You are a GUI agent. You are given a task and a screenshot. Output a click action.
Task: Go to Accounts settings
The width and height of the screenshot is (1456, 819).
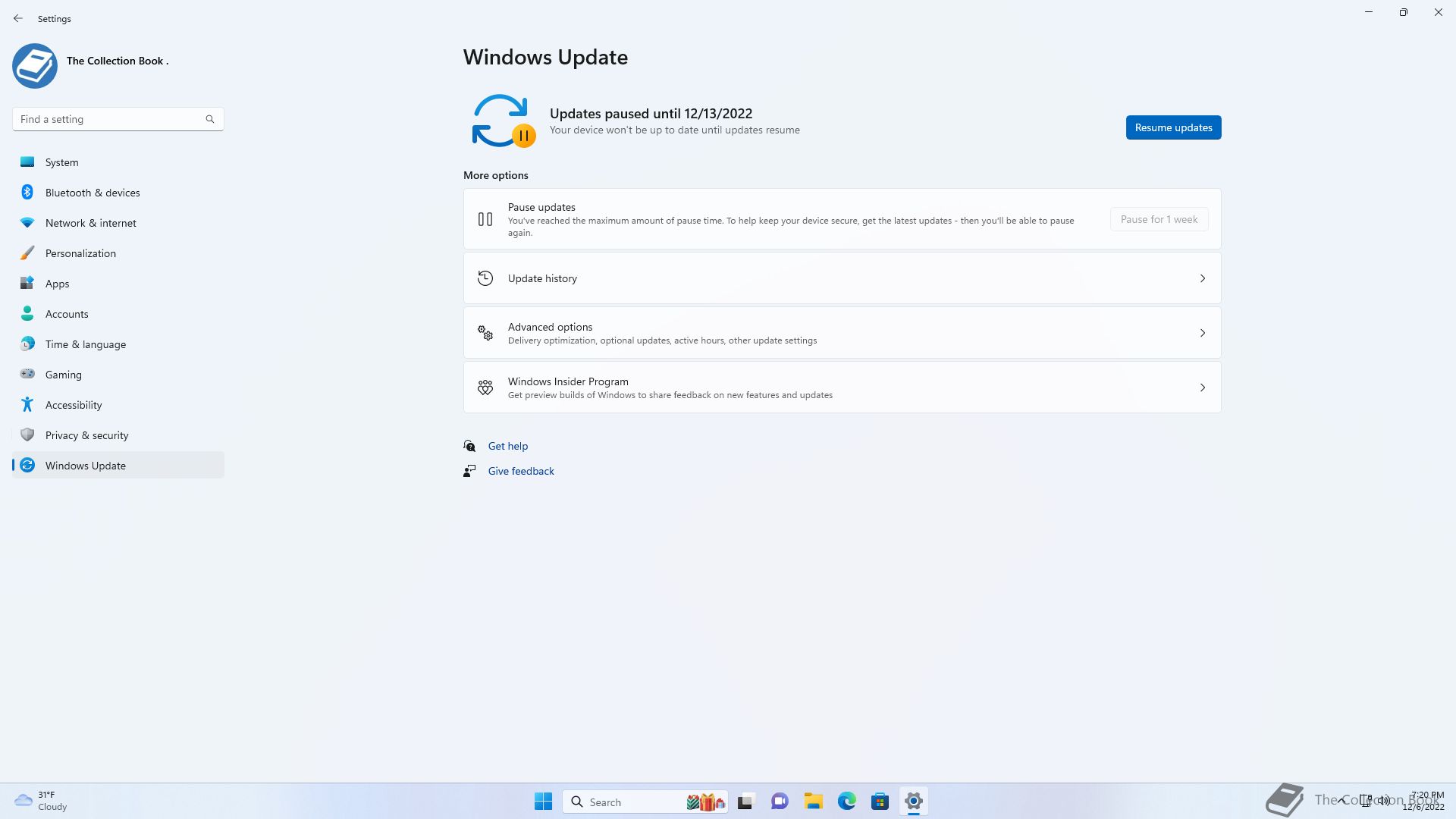67,314
